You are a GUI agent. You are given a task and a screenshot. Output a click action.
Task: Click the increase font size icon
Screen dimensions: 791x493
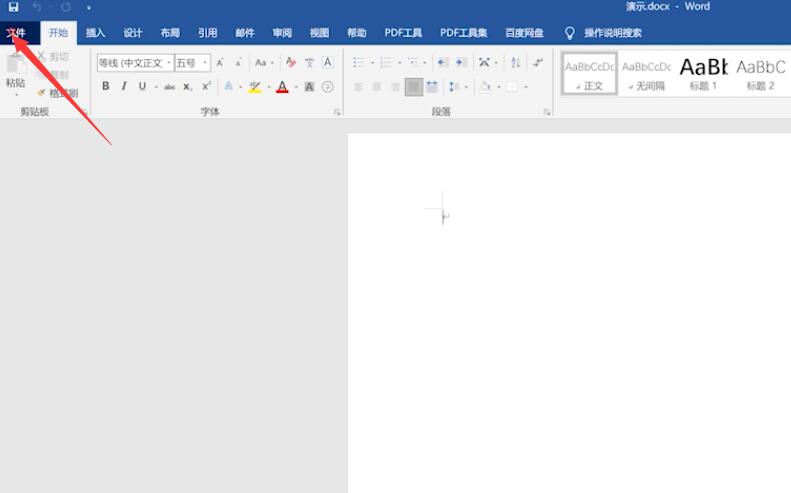(x=220, y=63)
